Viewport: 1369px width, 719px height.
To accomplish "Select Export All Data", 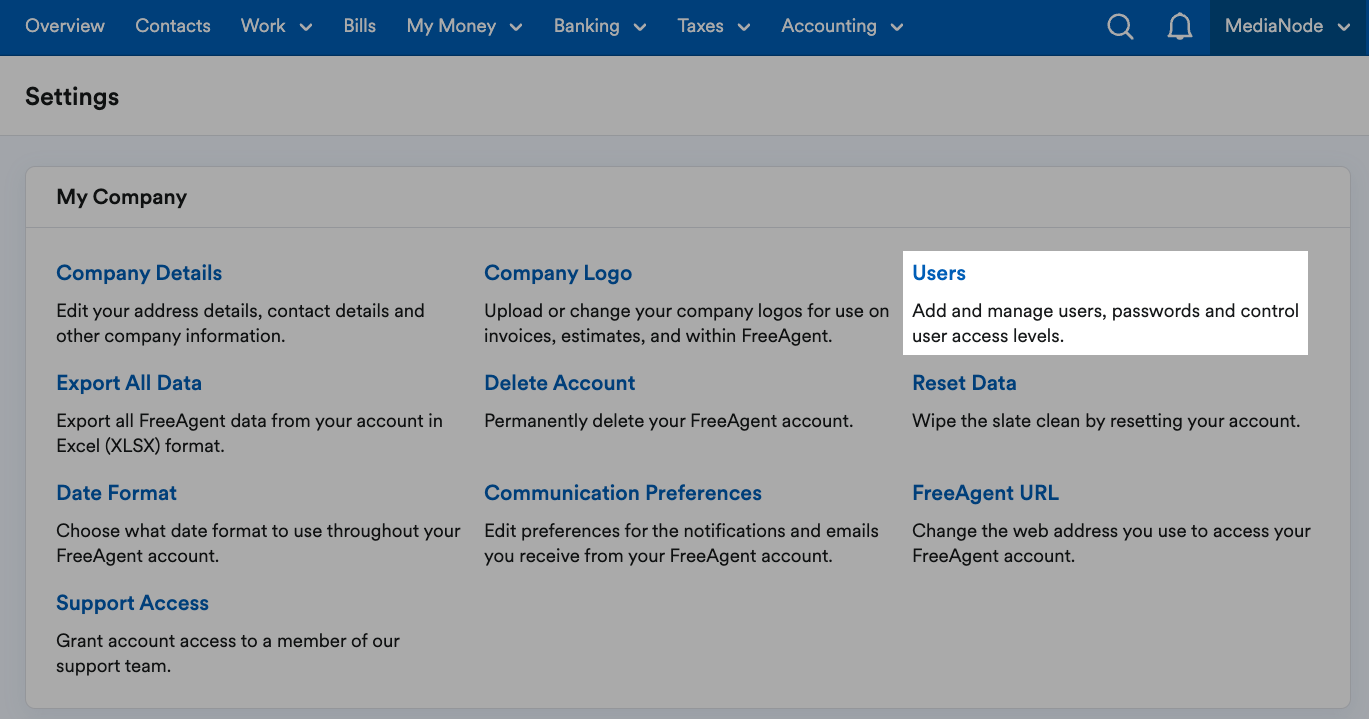I will pyautogui.click(x=129, y=382).
